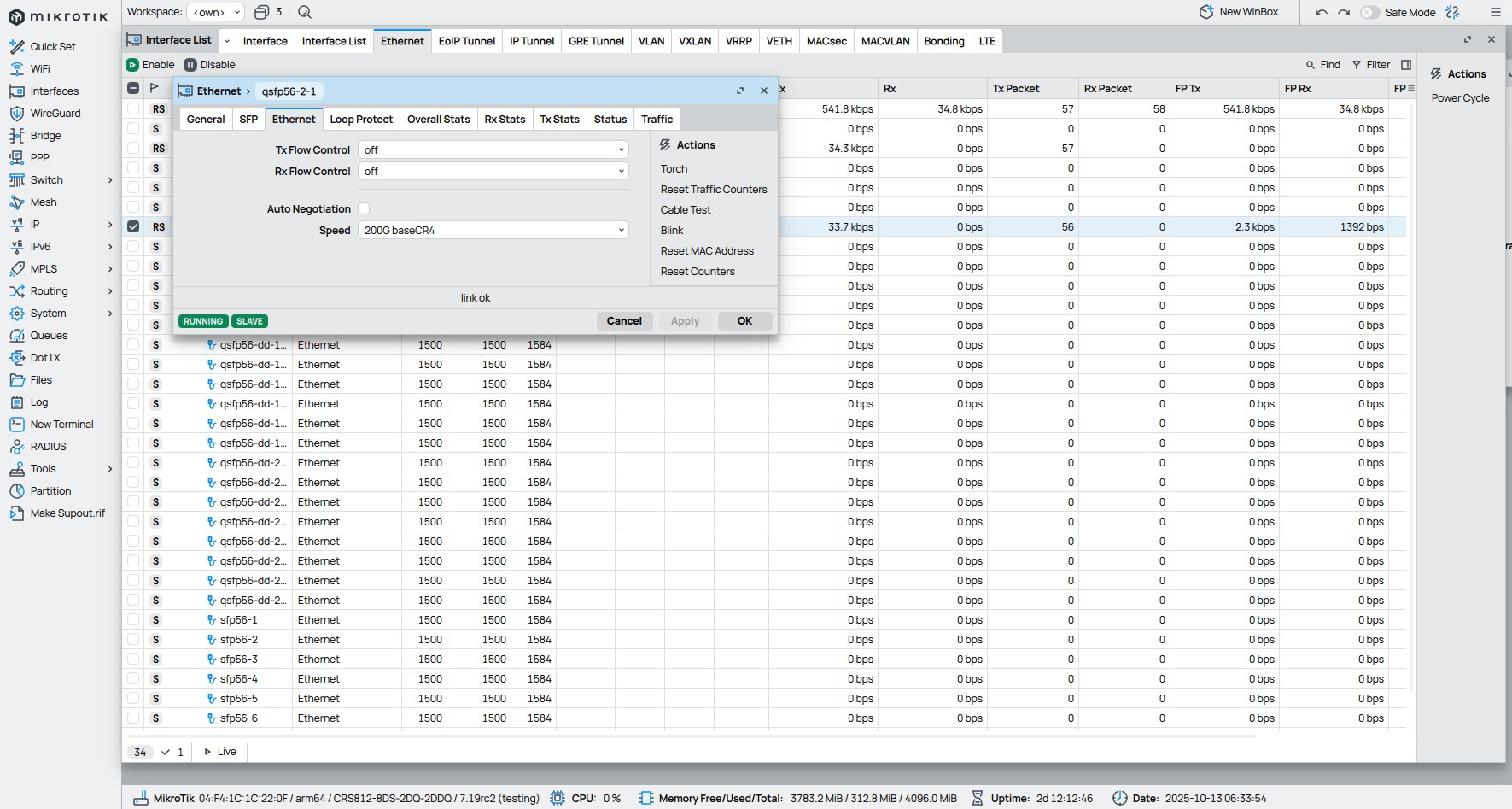Toggle the Safe Mode switch
The height and width of the screenshot is (809, 1512).
pos(1369,12)
